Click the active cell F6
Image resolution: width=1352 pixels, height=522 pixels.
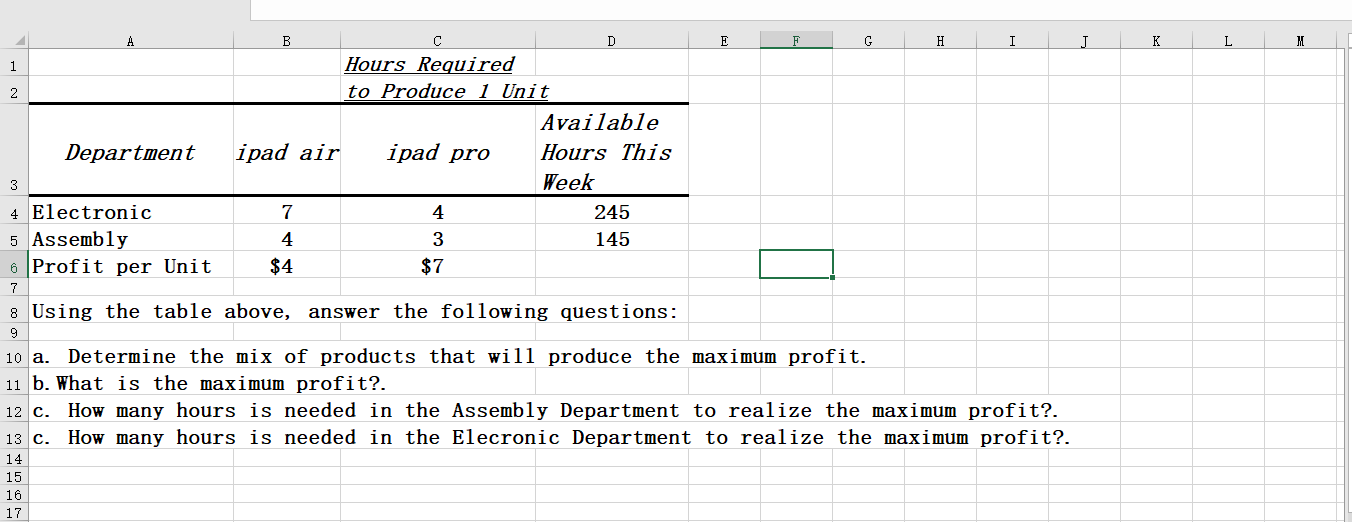click(x=796, y=264)
